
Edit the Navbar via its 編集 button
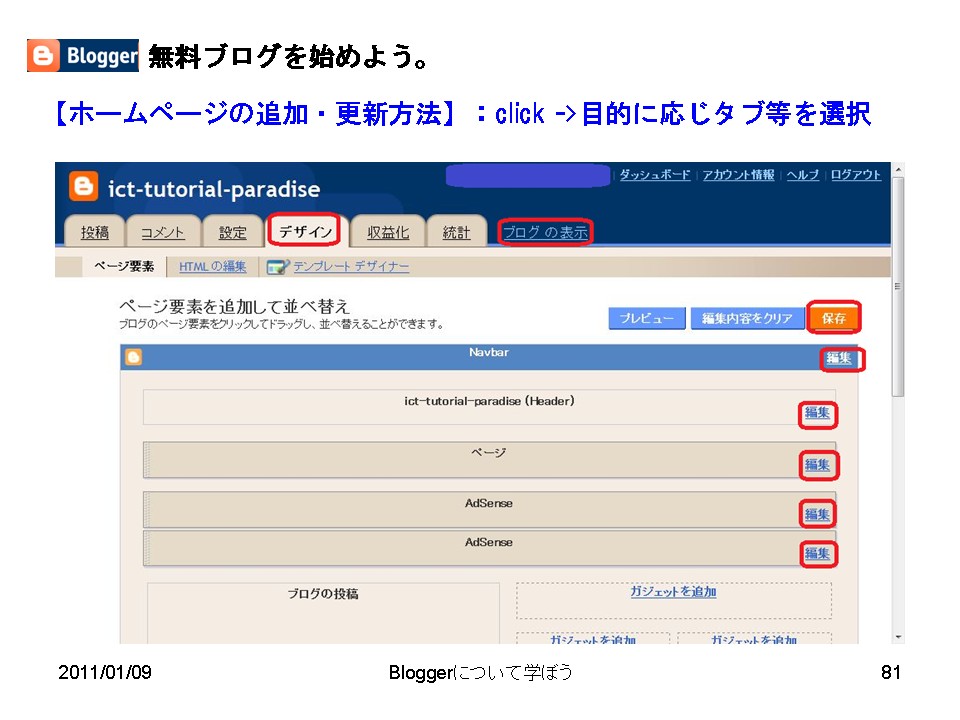(x=841, y=358)
